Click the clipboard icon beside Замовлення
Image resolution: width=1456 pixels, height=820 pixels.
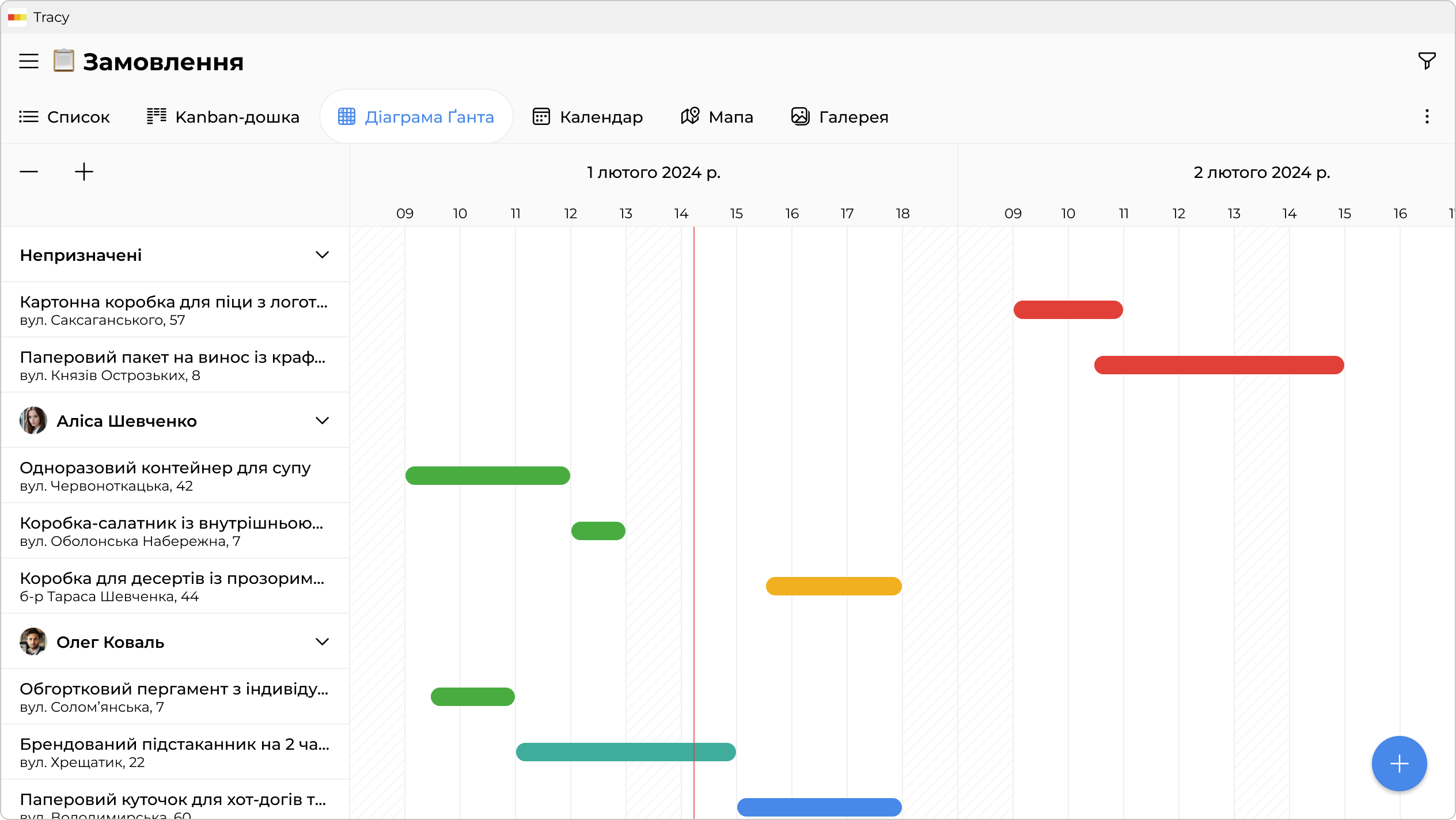pos(64,60)
